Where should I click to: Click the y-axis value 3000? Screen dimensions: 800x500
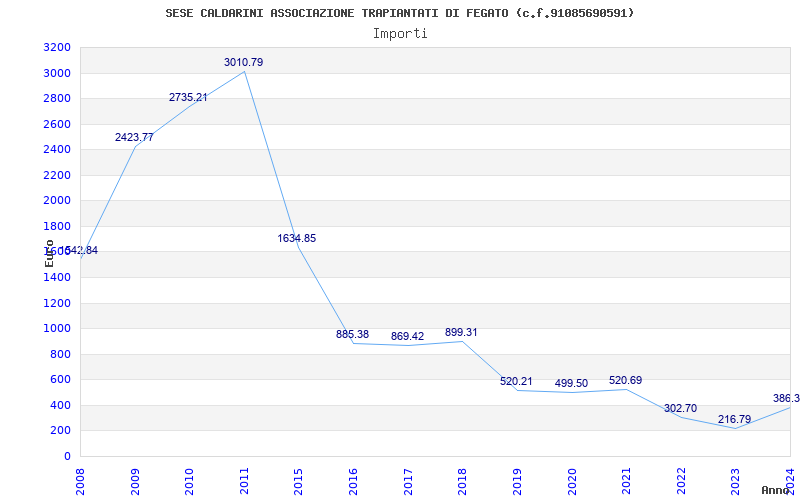[x=58, y=73]
